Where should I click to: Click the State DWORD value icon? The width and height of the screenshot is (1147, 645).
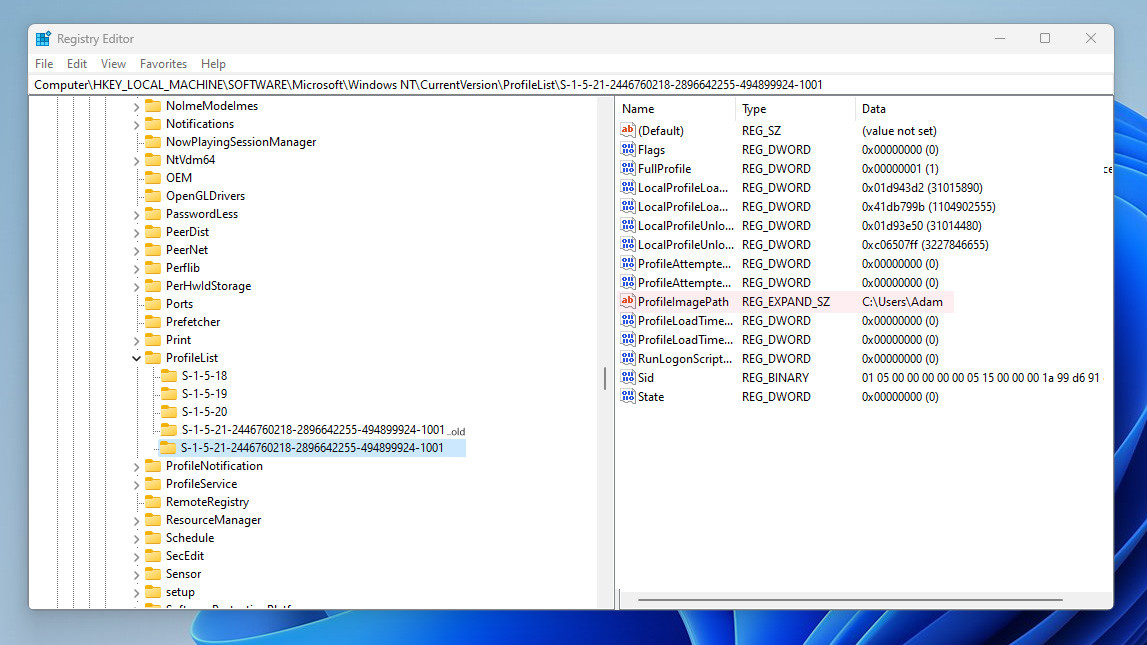tap(628, 396)
